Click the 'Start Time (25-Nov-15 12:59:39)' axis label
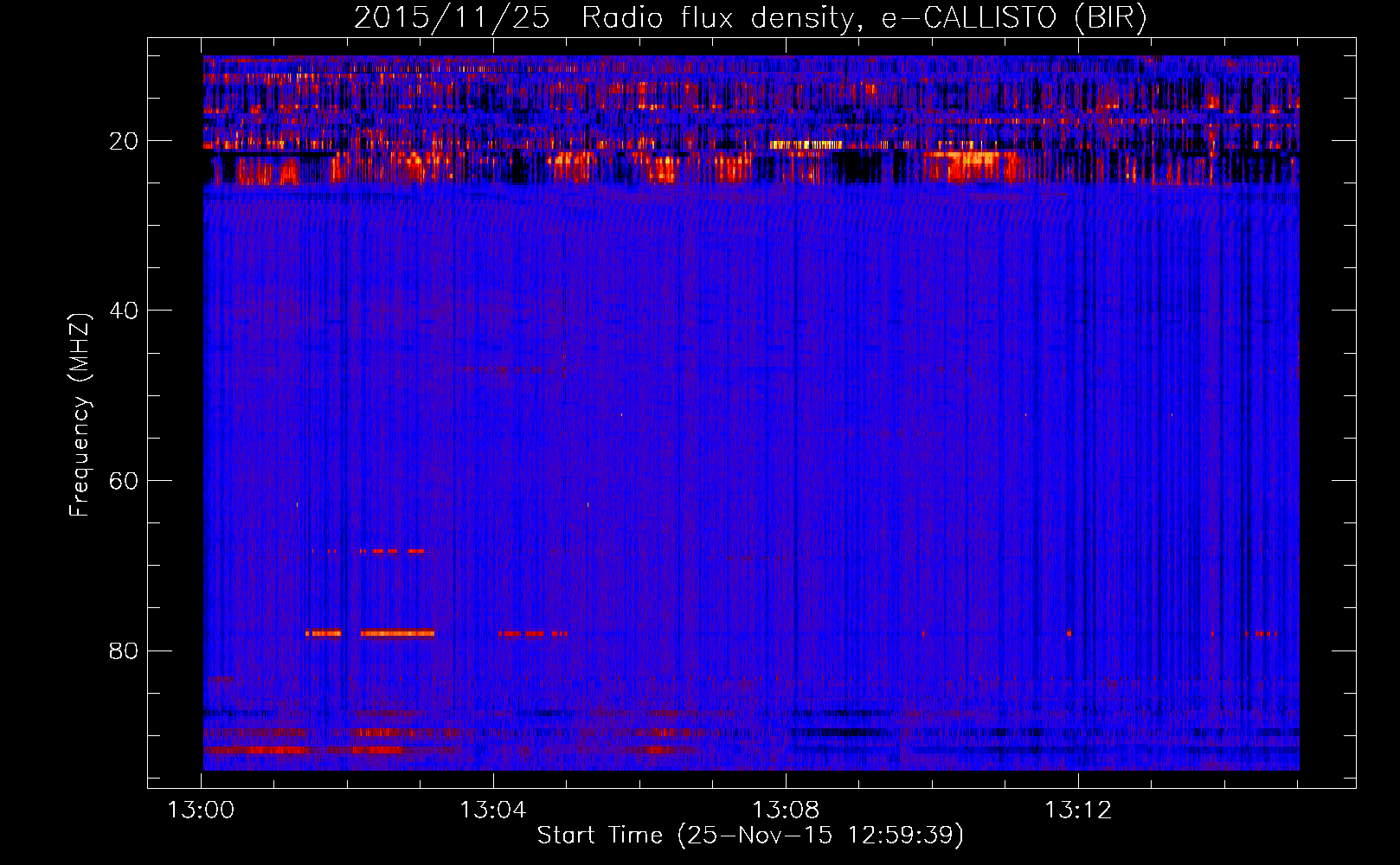Viewport: 1400px width, 865px height. [x=750, y=836]
